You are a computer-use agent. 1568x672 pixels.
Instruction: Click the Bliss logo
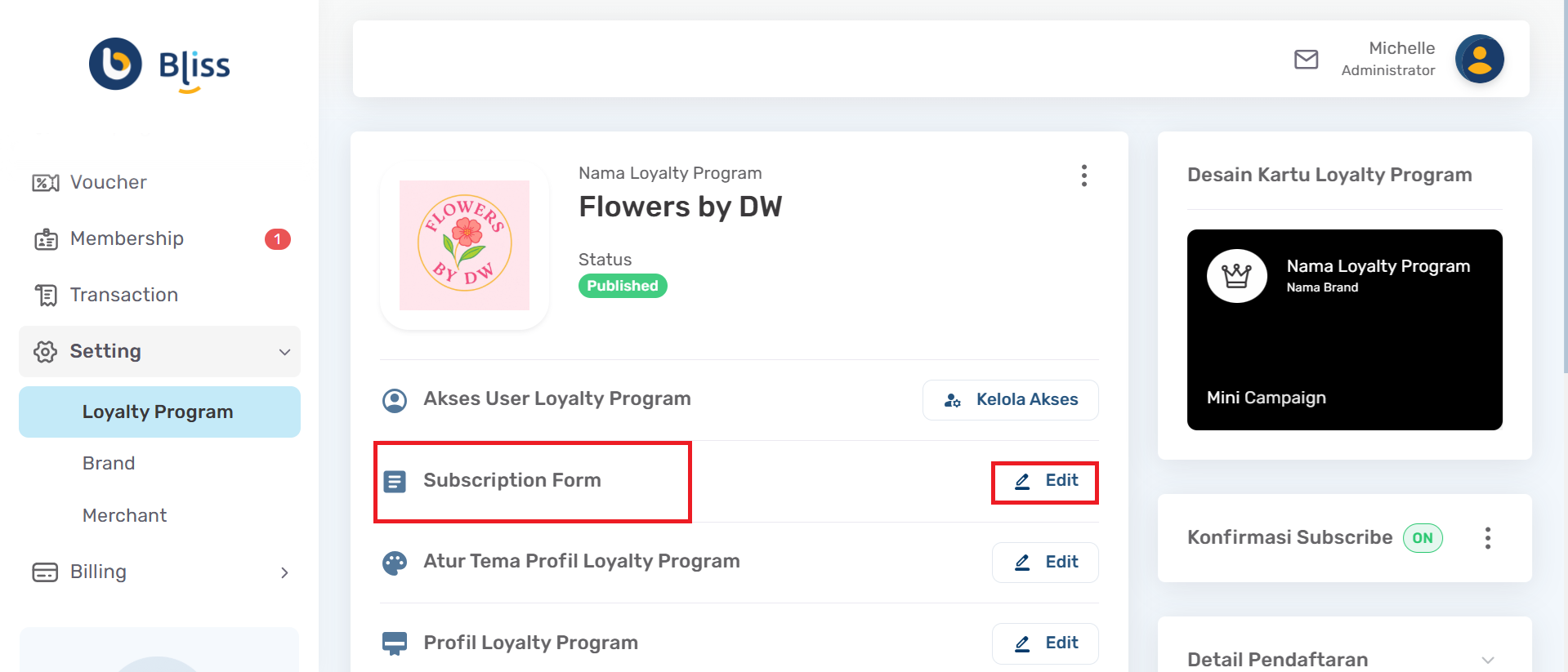(159, 65)
